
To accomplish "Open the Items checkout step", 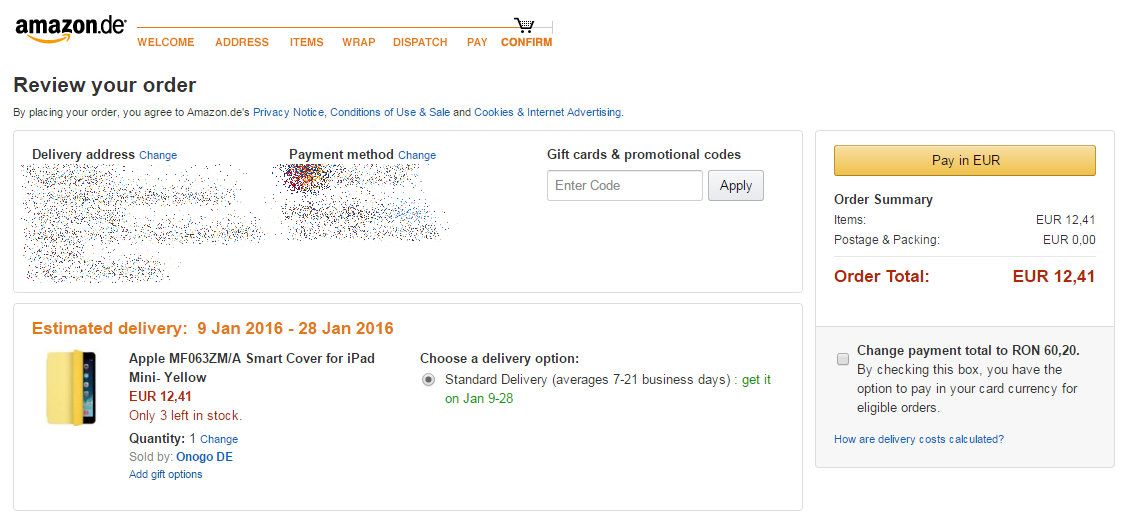I will (307, 42).
